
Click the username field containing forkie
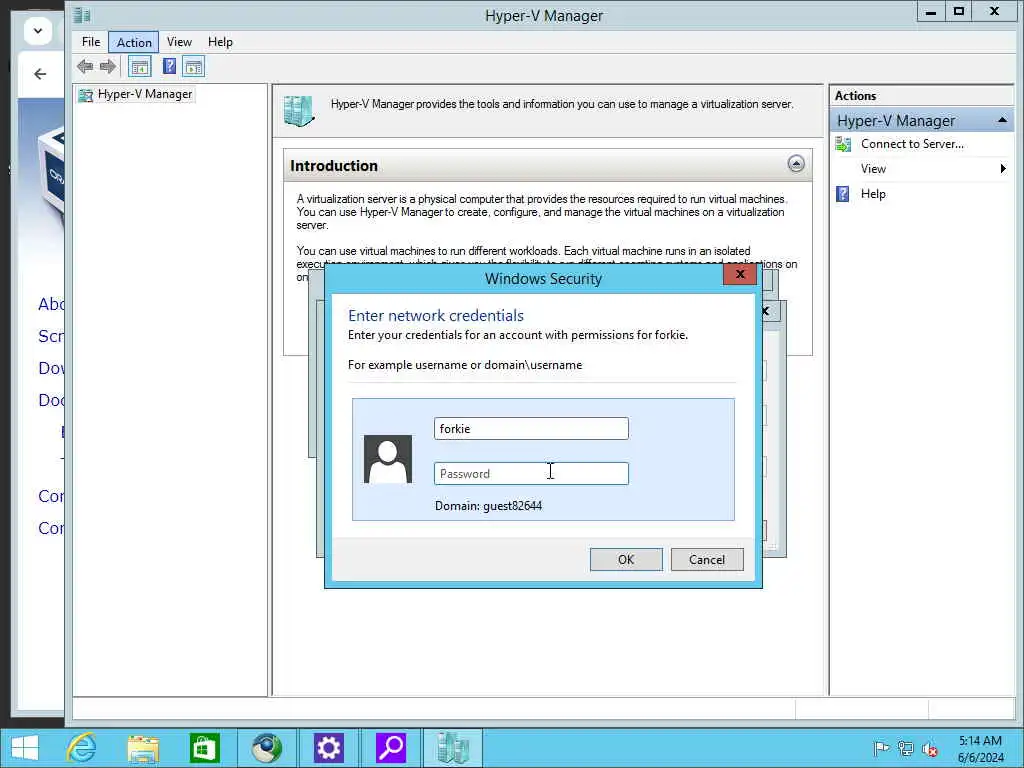(531, 428)
